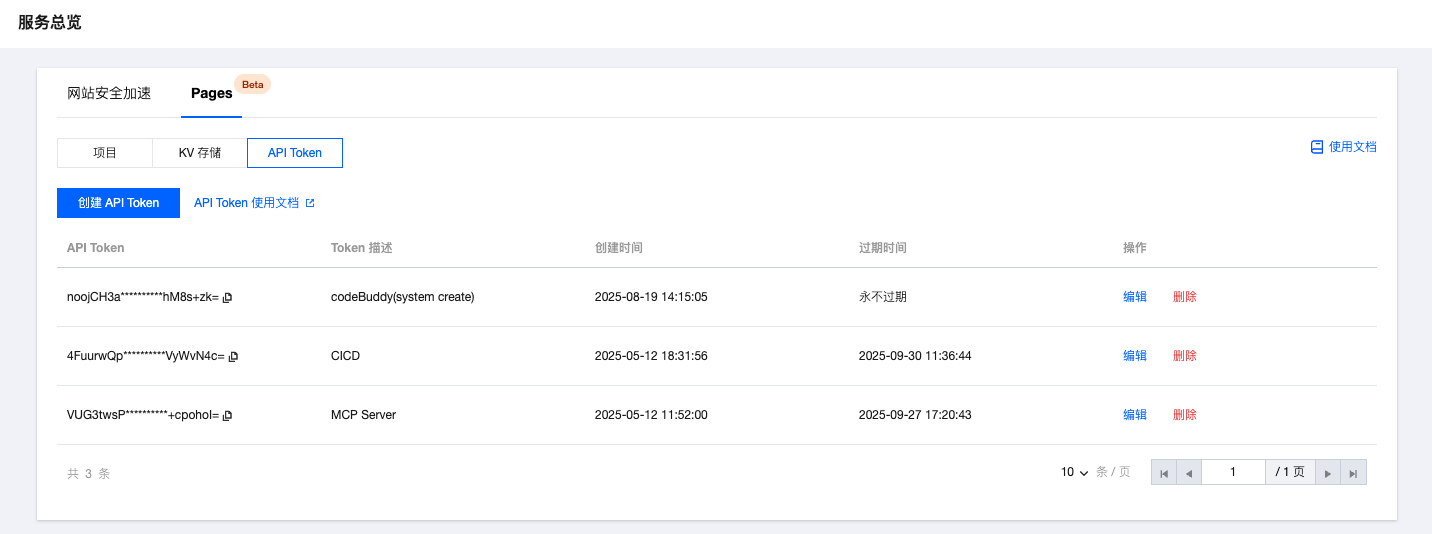Copy the 4FuurwQp API token
The height and width of the screenshot is (534, 1432).
click(x=234, y=357)
